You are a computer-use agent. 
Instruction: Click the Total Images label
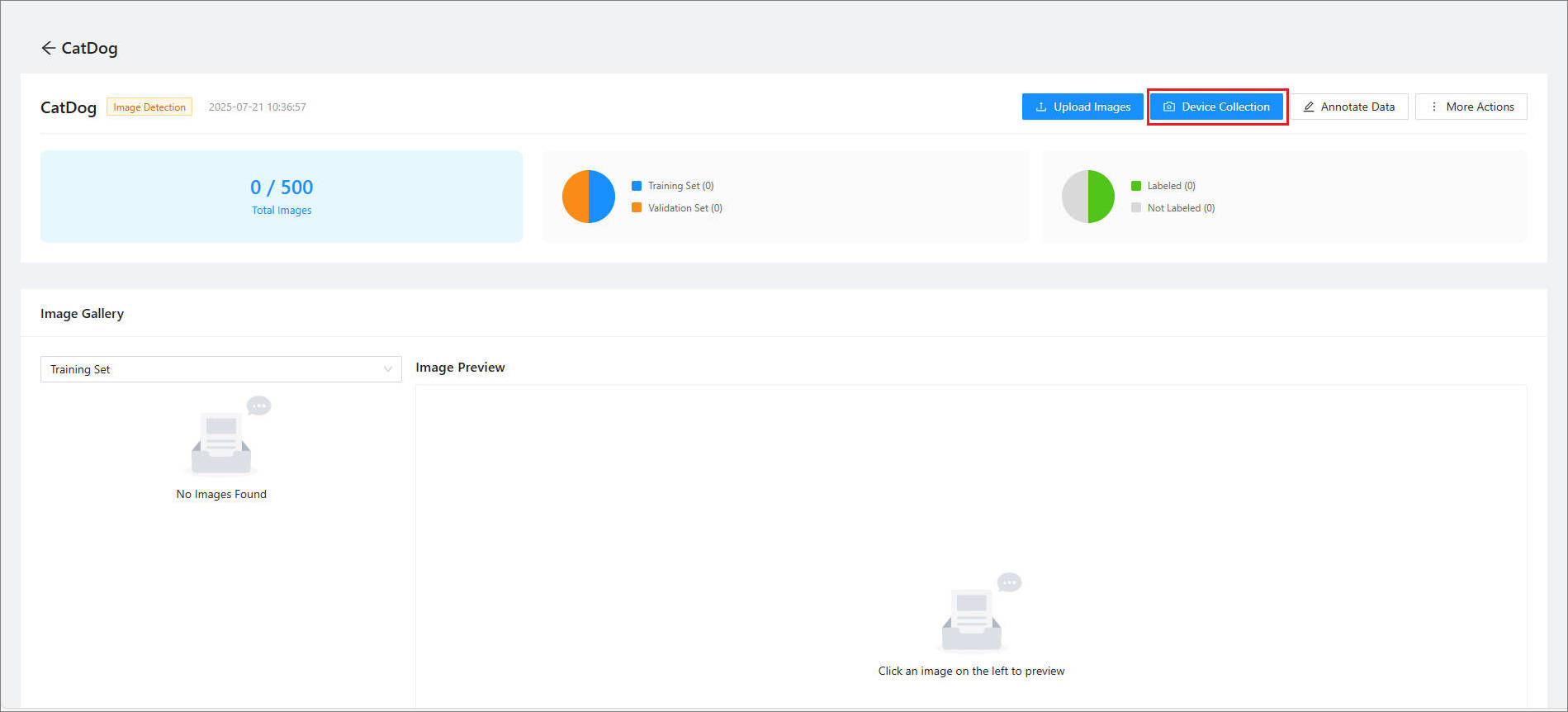pos(282,210)
